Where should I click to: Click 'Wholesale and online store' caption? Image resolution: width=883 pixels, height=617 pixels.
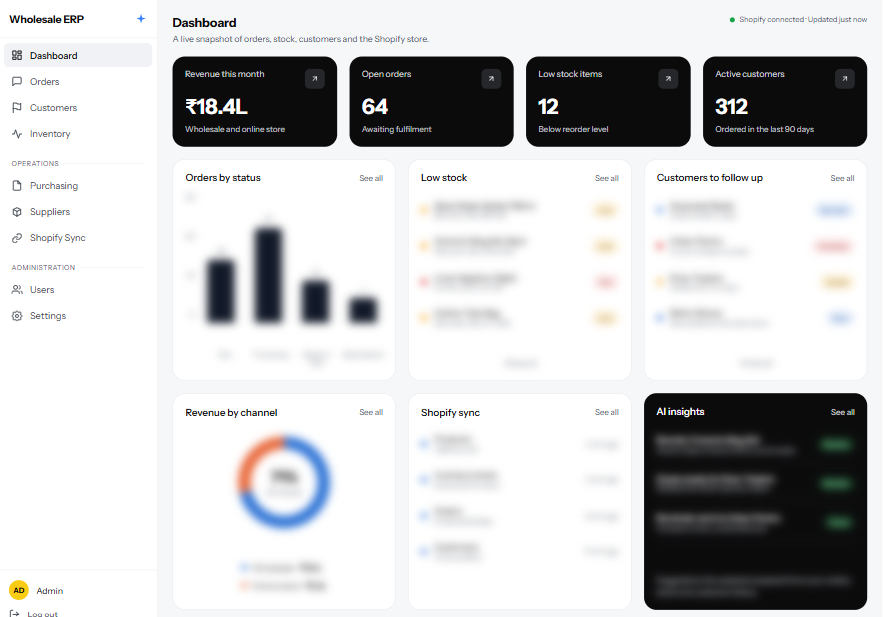(x=235, y=129)
